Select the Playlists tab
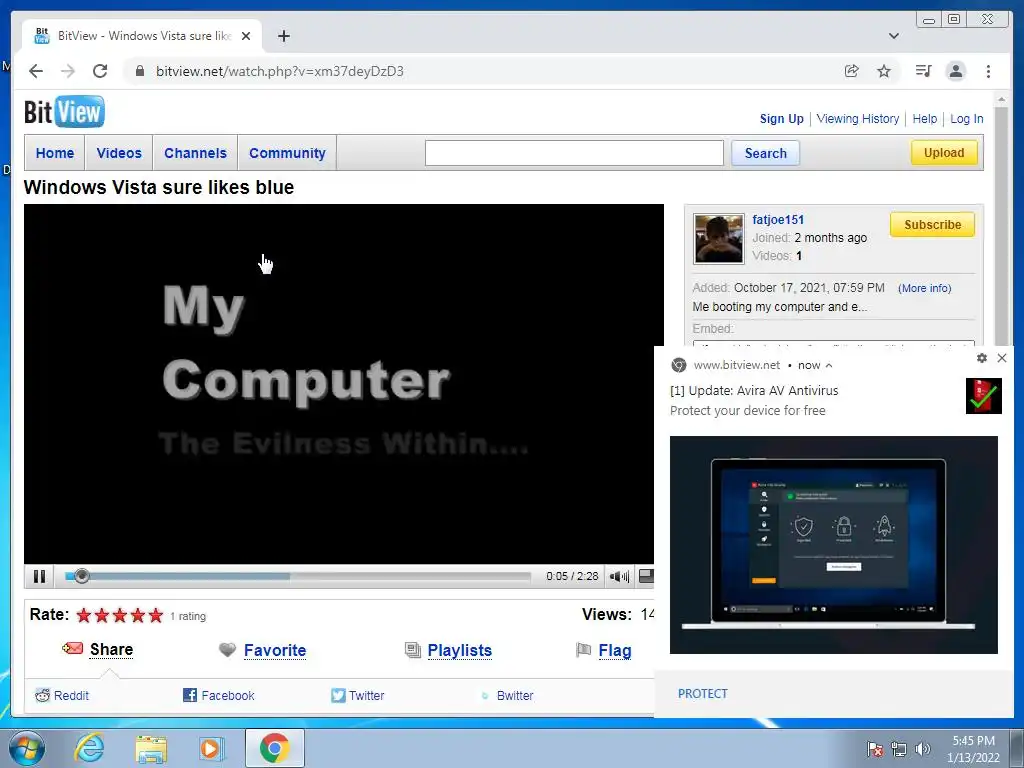1024x768 pixels. [x=460, y=650]
